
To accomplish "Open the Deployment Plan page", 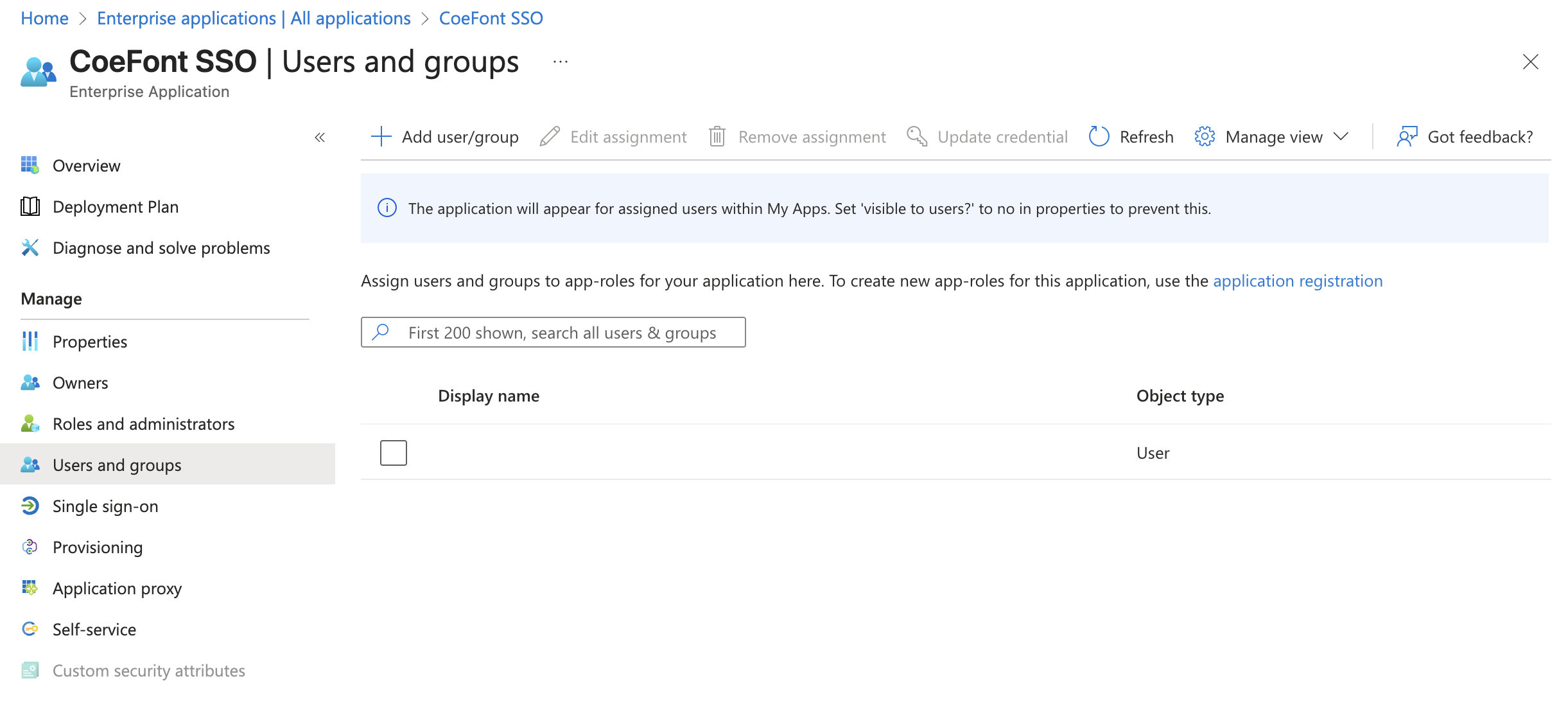I will 116,207.
